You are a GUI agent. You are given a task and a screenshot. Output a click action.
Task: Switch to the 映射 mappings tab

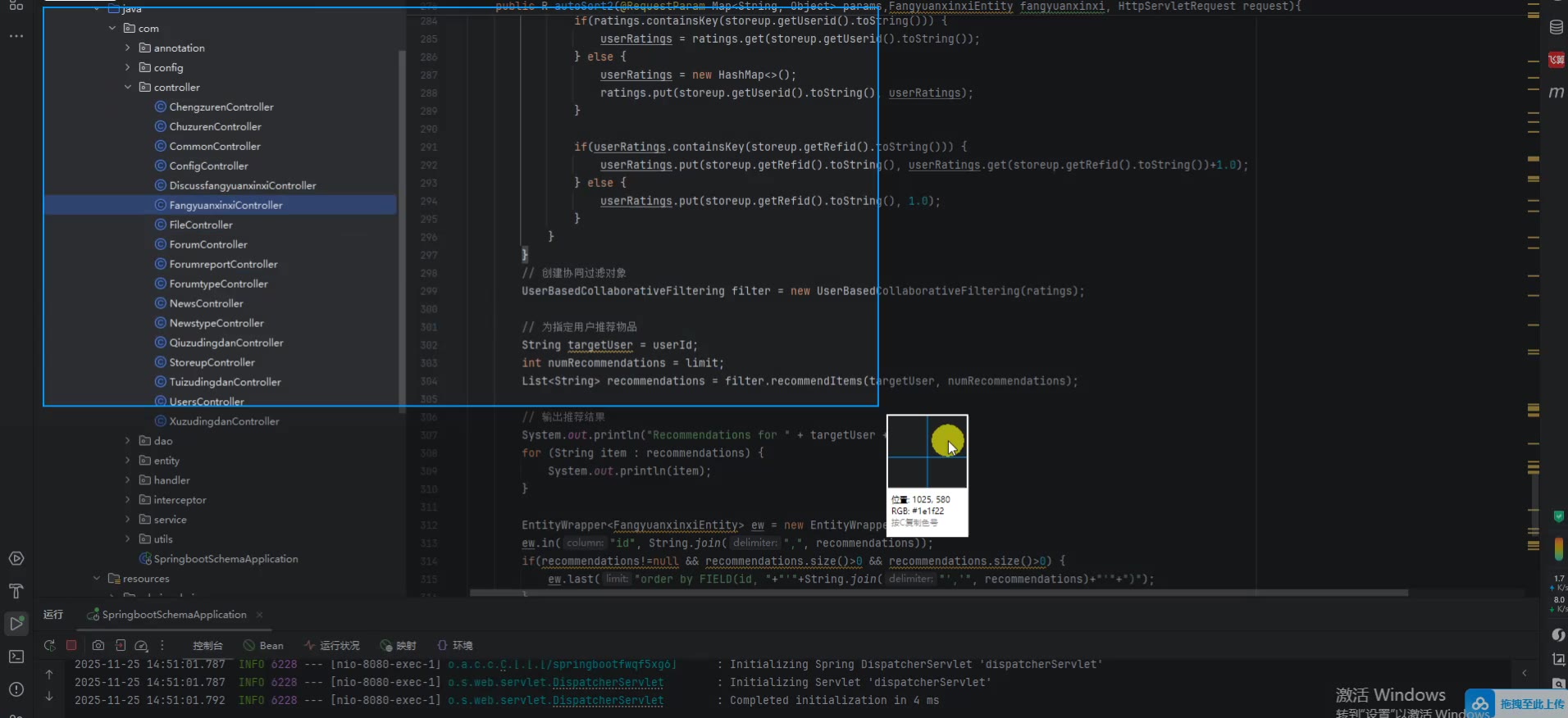[399, 646]
